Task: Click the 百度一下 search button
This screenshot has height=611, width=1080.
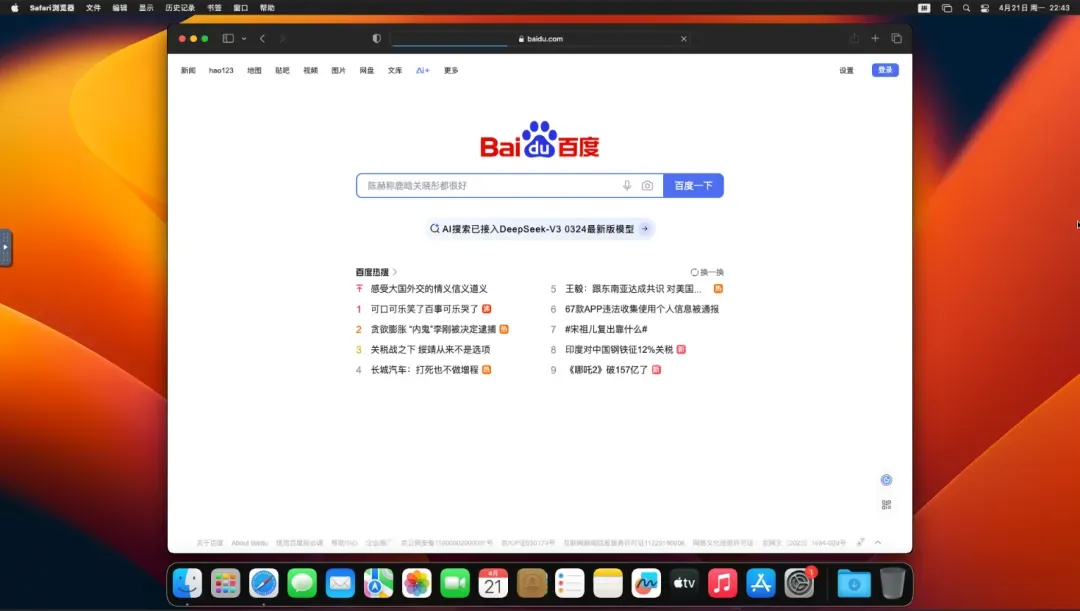Action: pyautogui.click(x=693, y=185)
